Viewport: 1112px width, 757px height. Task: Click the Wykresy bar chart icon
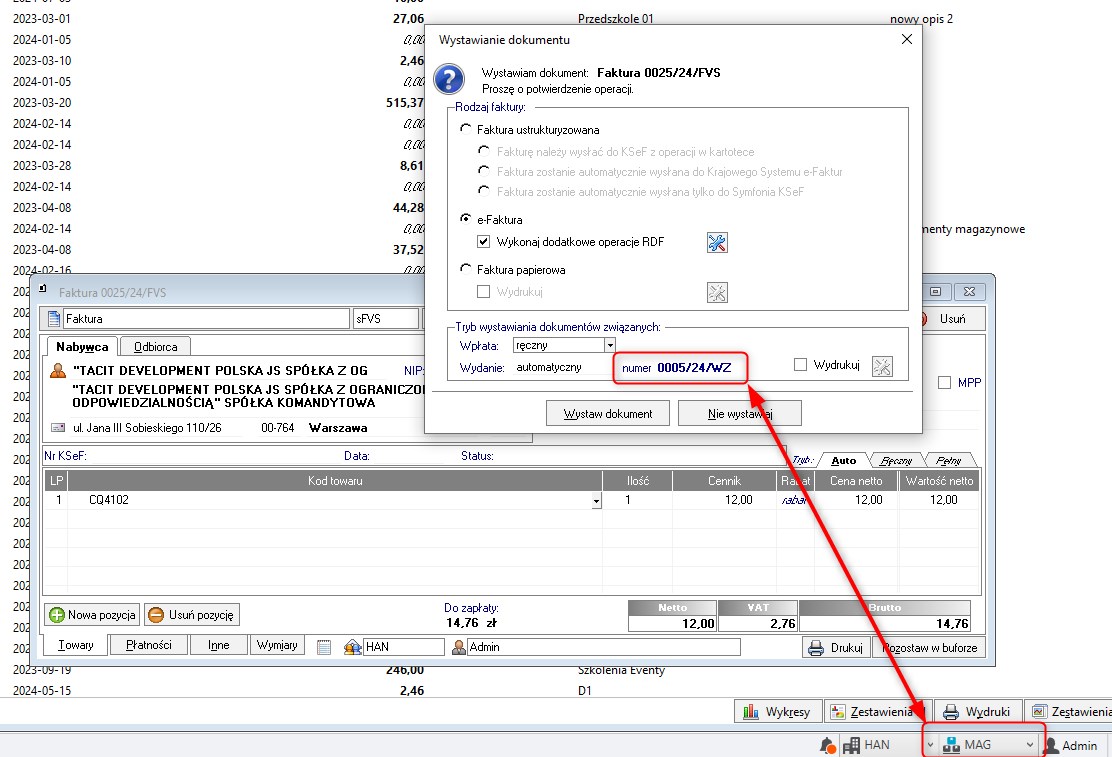[750, 712]
